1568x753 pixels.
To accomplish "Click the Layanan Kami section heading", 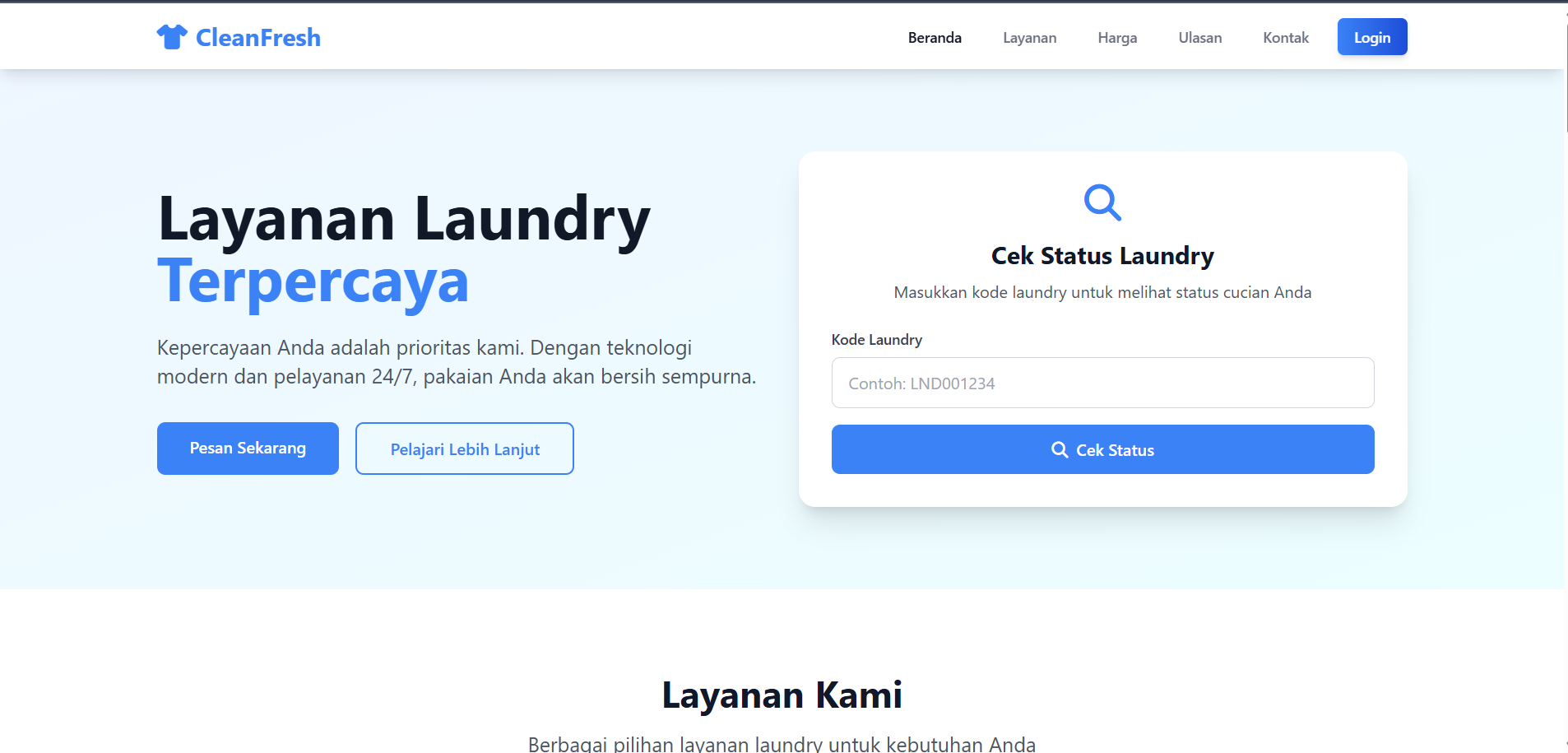I will 782,694.
